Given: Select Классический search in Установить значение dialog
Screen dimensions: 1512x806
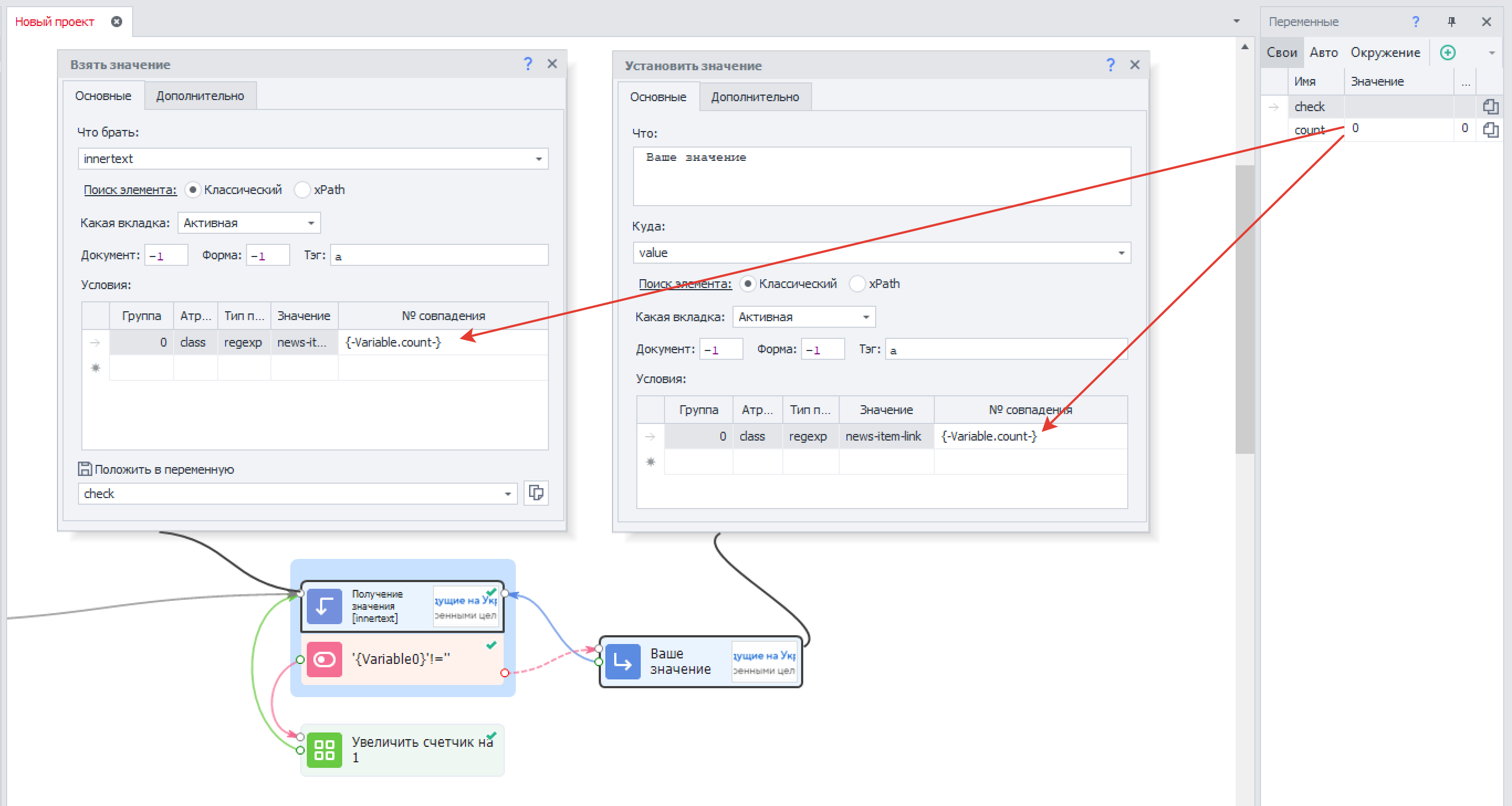Looking at the screenshot, I should 748,284.
